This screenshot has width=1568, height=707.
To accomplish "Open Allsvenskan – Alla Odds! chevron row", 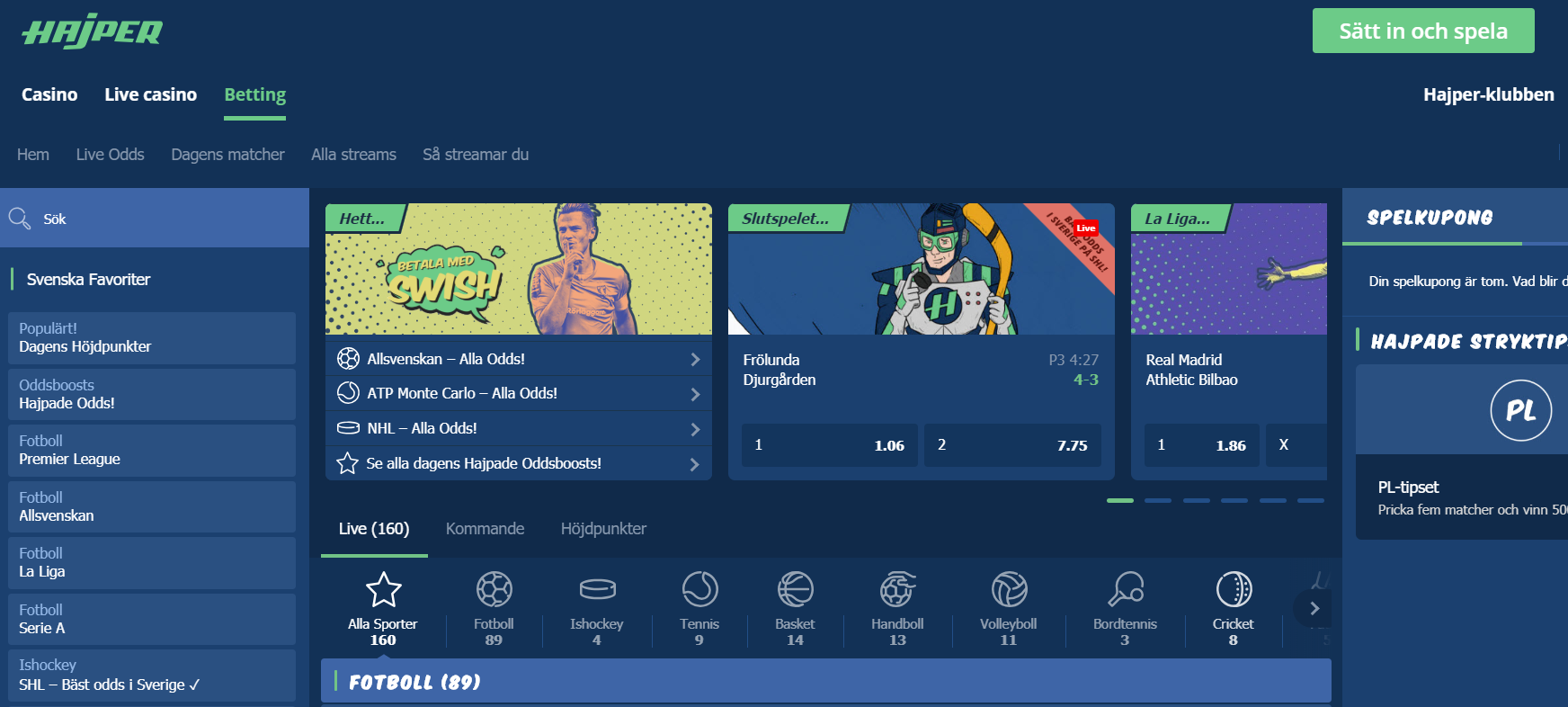I will (x=519, y=359).
